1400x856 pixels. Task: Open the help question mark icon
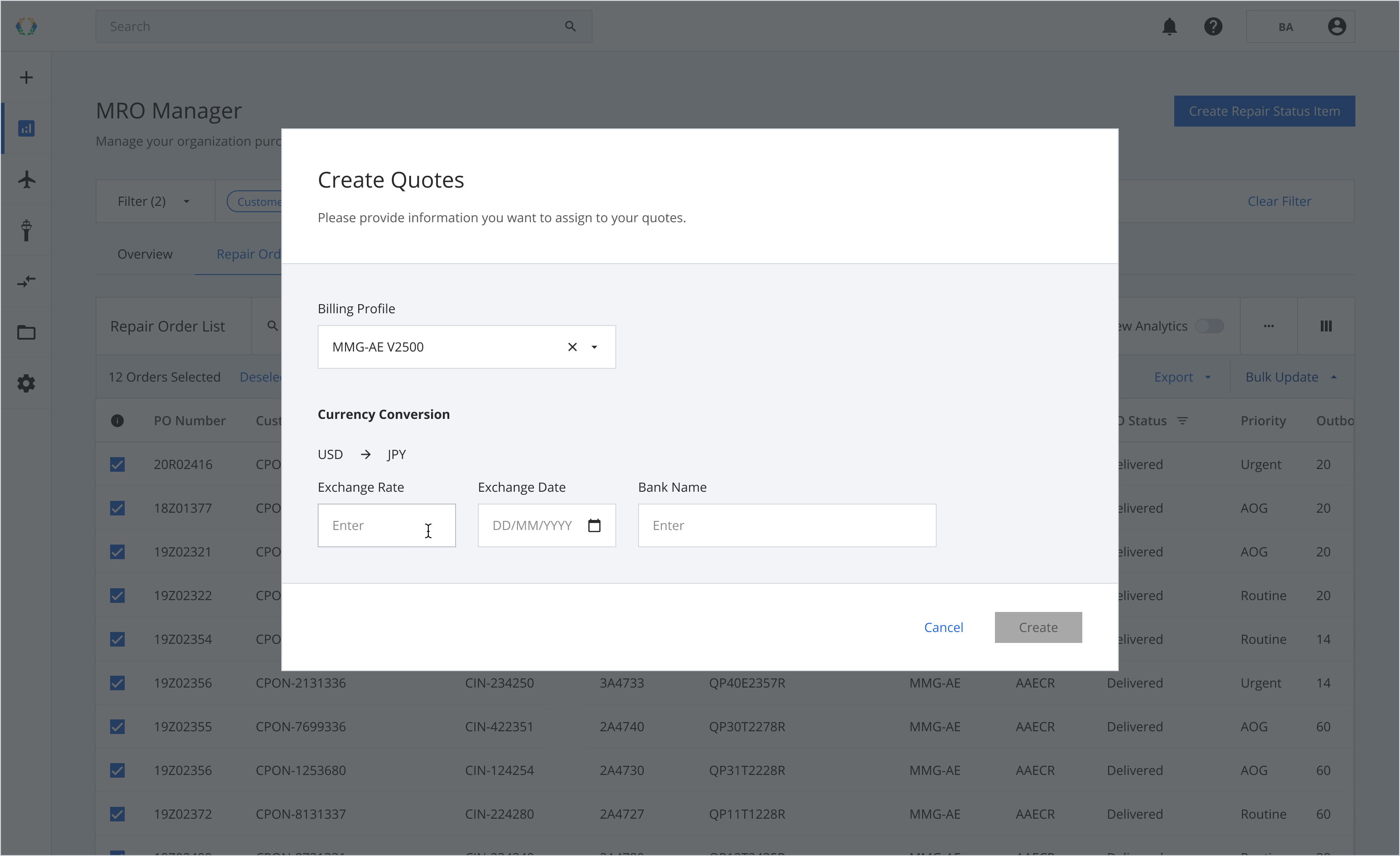(1213, 26)
